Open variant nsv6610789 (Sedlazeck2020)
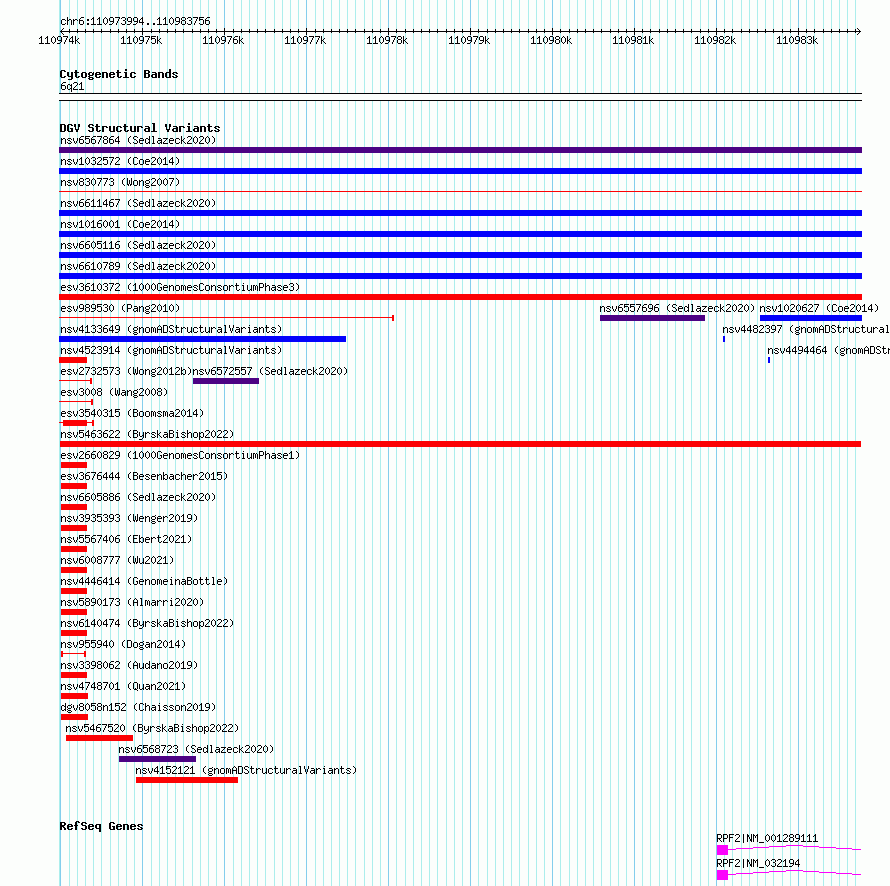 [138, 266]
